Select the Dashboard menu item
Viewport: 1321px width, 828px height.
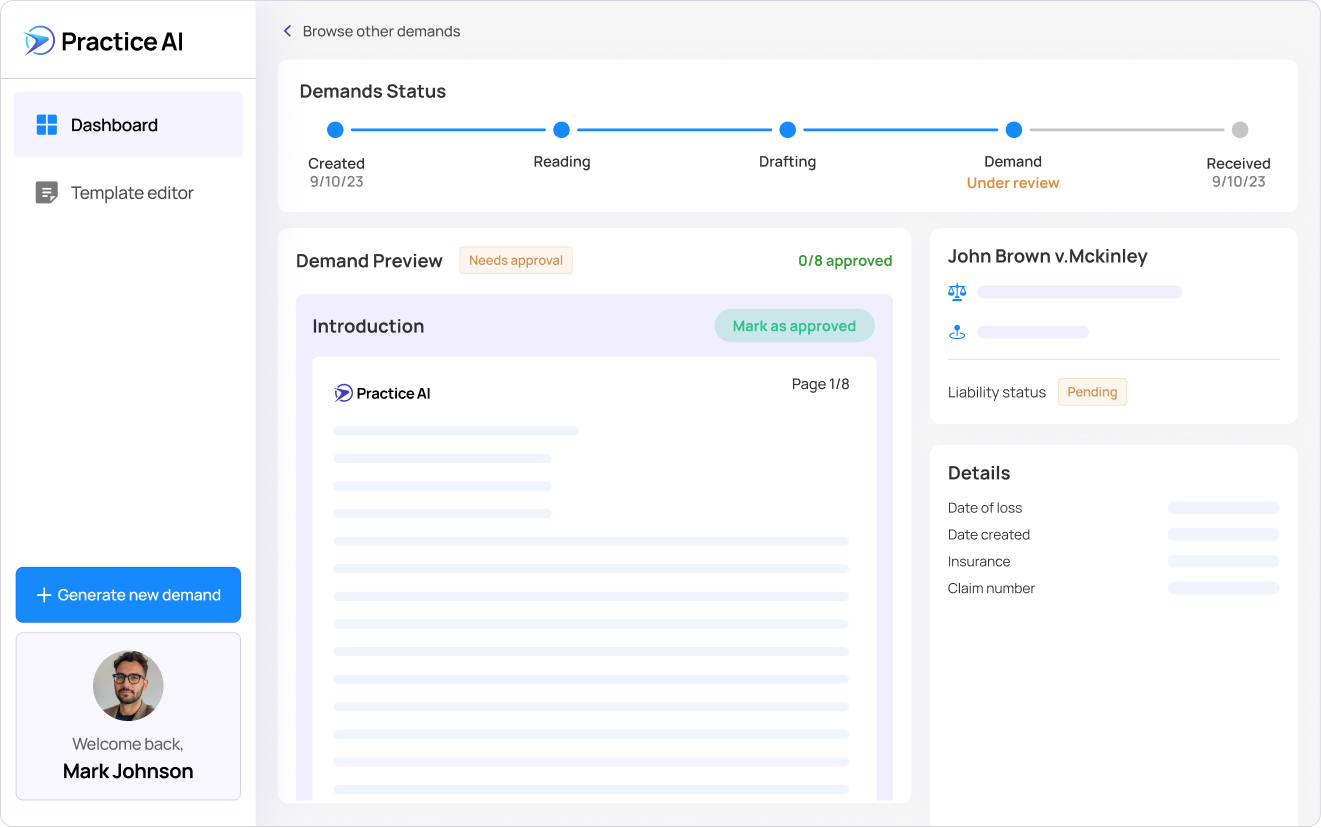click(114, 124)
